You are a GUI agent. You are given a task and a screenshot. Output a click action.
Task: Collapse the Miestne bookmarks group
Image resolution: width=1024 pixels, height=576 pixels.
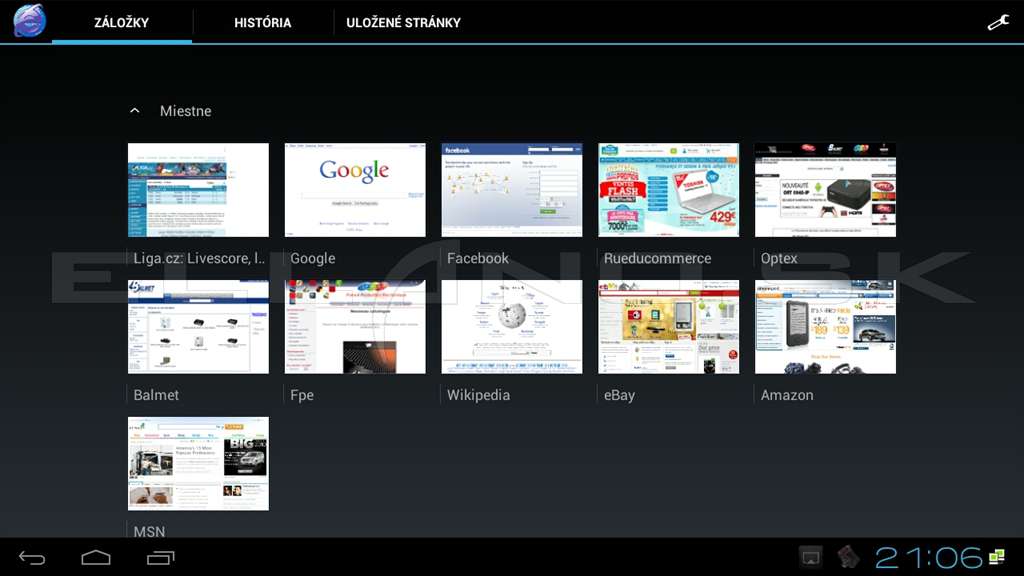135,111
